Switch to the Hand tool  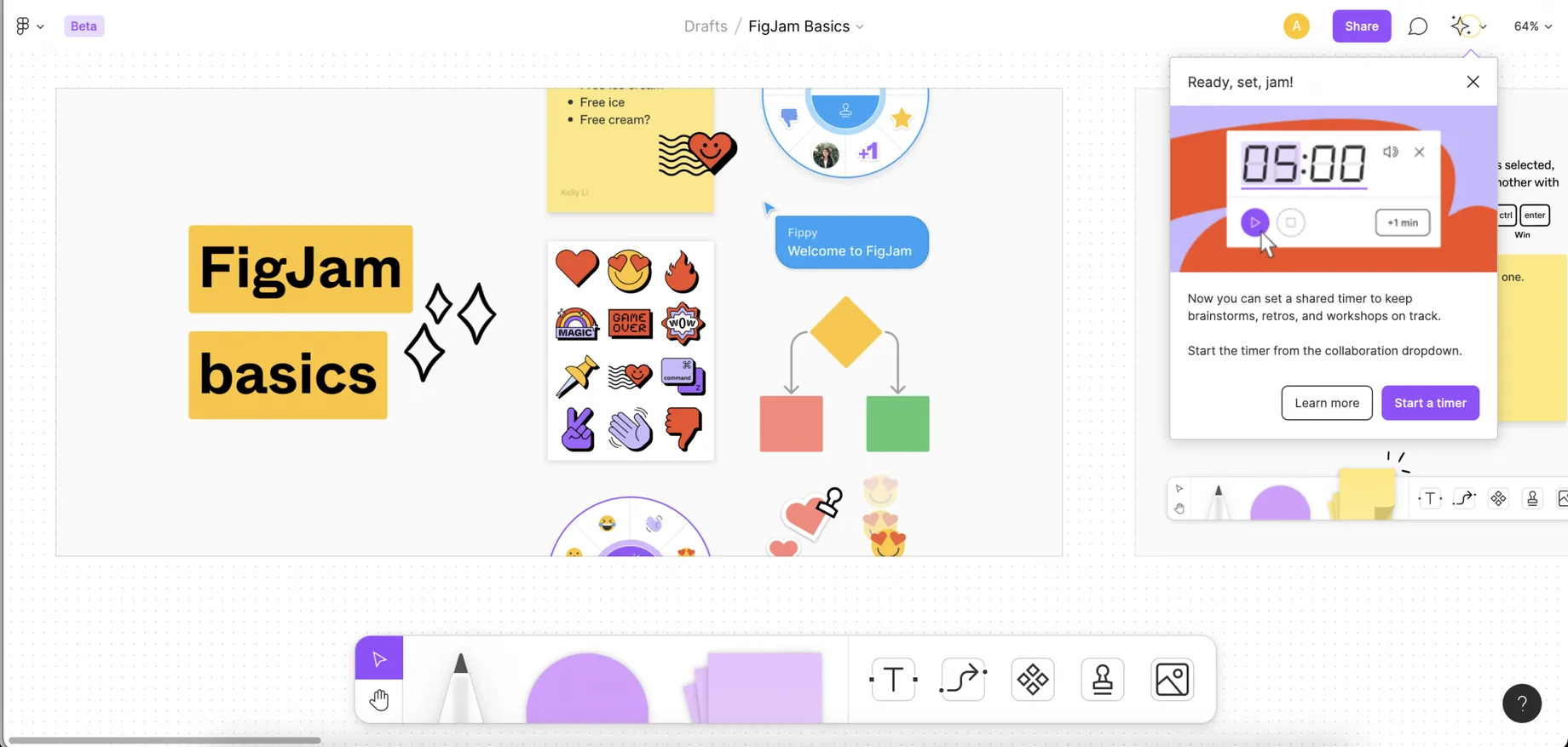pyautogui.click(x=379, y=701)
